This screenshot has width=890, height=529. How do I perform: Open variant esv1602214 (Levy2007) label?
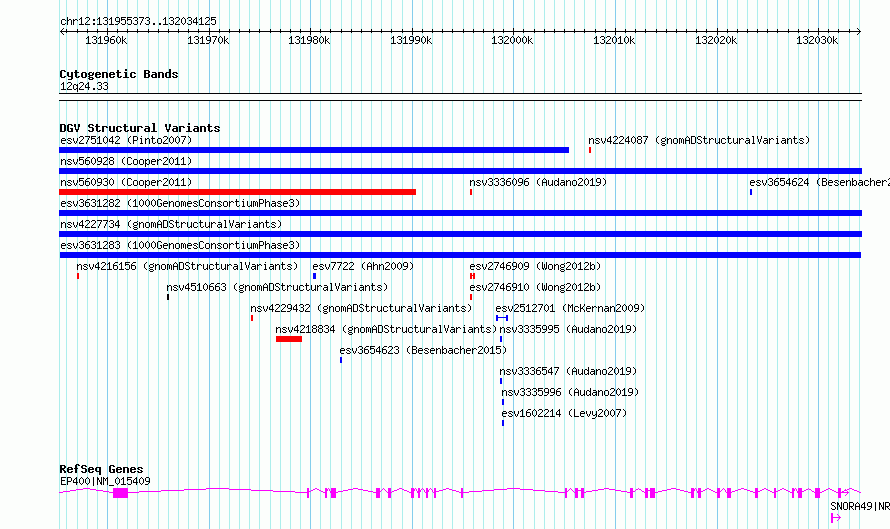pyautogui.click(x=564, y=413)
